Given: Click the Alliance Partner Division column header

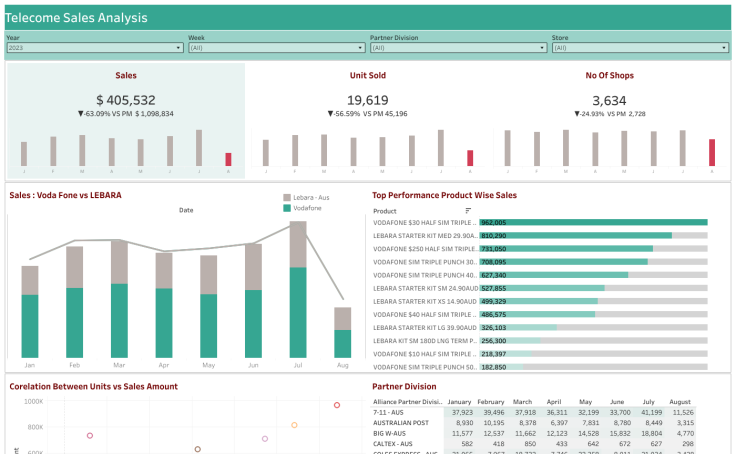Looking at the screenshot, I should point(408,401).
